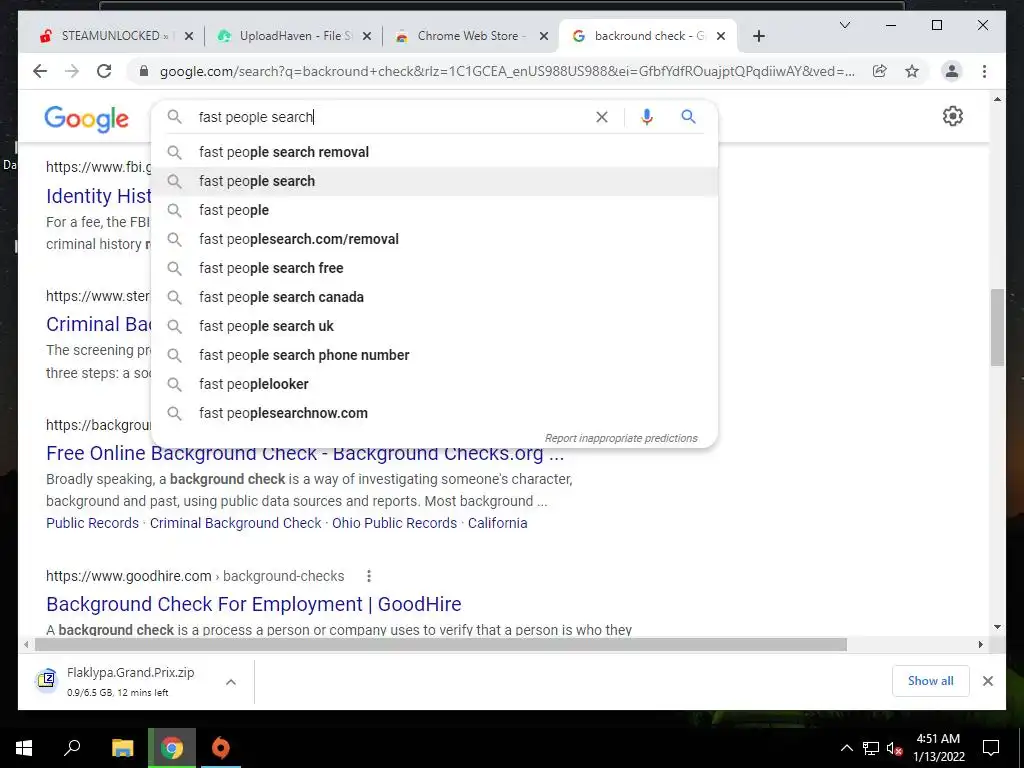1024x768 pixels.
Task: Click the muted volume tray icon
Action: pyautogui.click(x=895, y=748)
